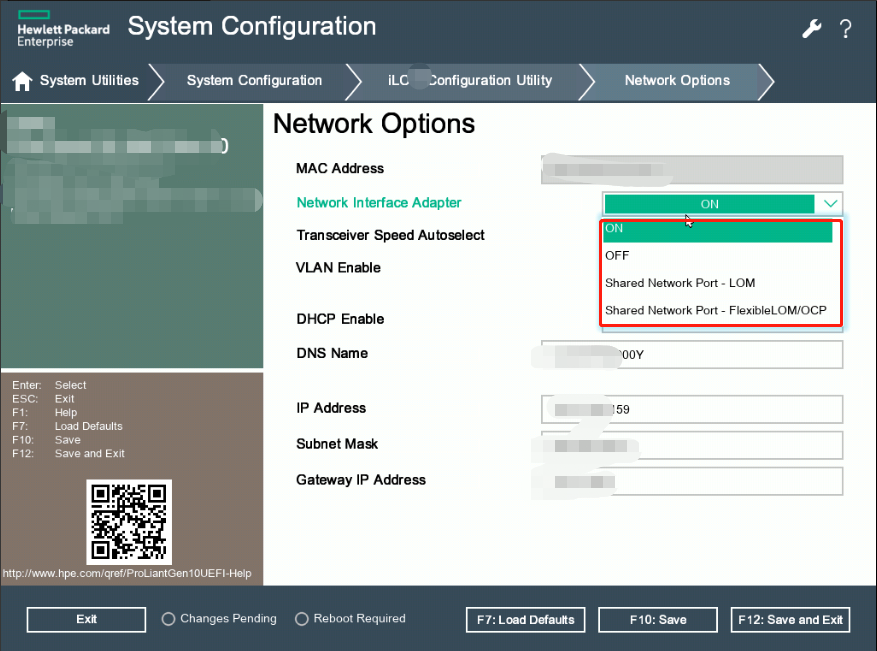Toggle the Reboot Required indicator
The image size is (877, 651).
click(302, 619)
